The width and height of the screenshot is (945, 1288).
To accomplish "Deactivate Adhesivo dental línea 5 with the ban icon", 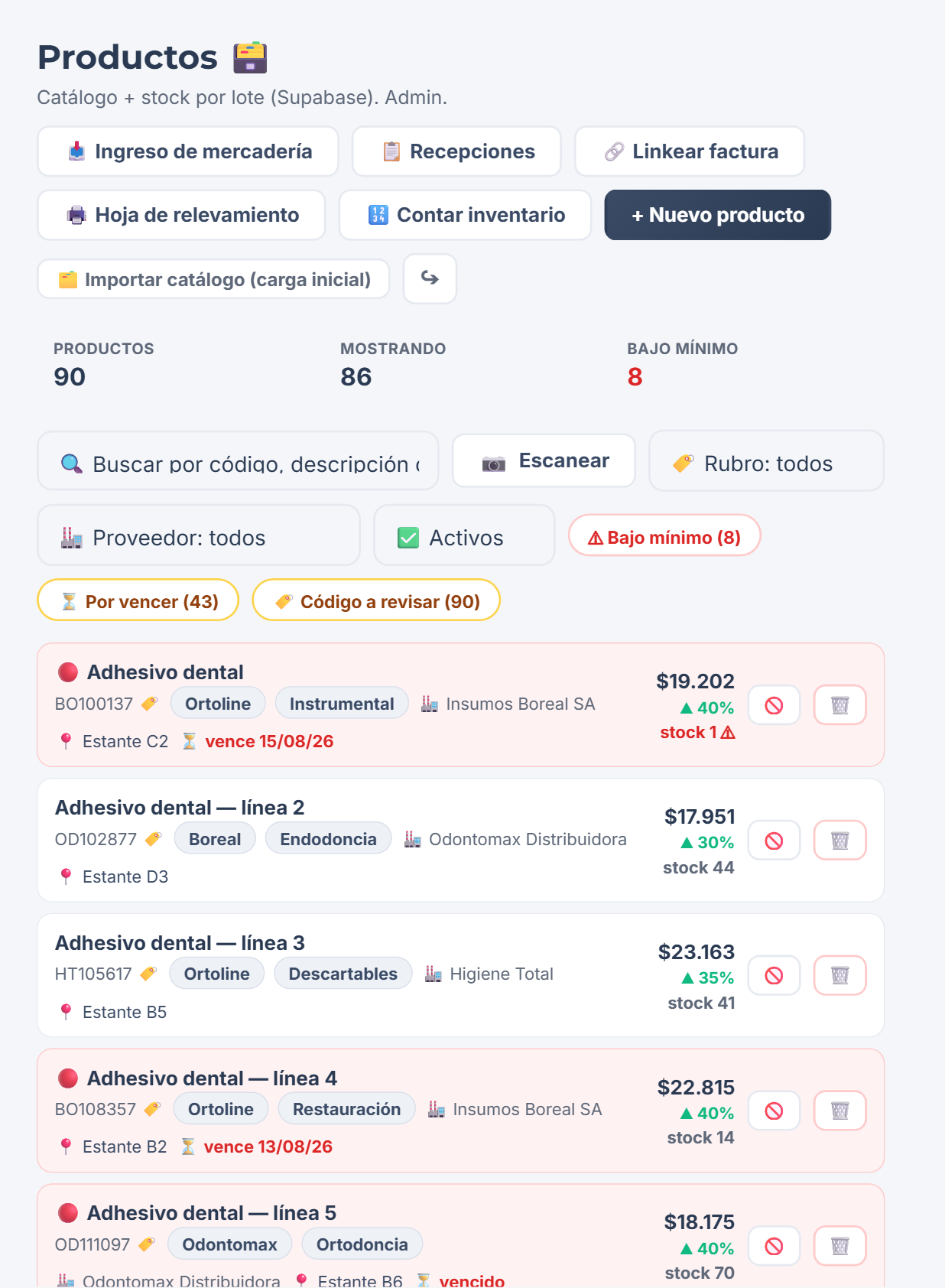I will pyautogui.click(x=774, y=1246).
